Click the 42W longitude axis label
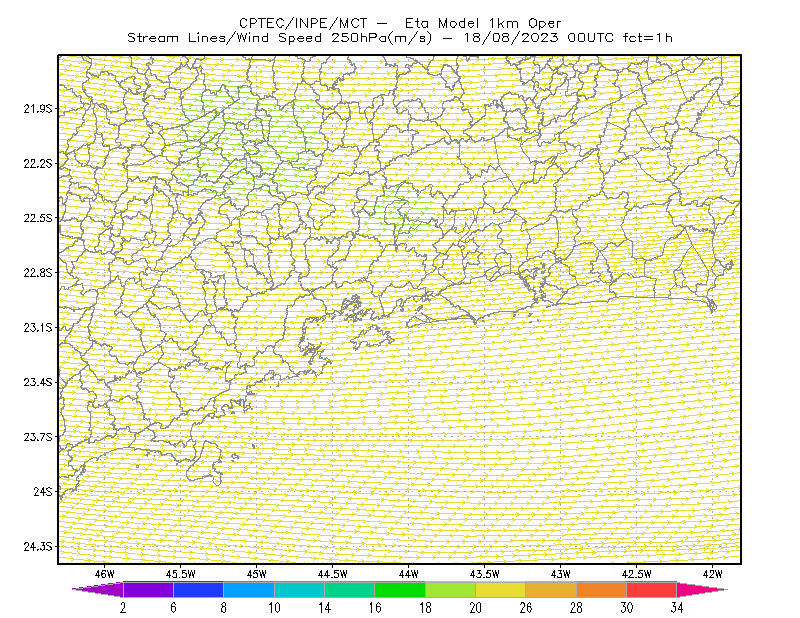 click(x=712, y=574)
